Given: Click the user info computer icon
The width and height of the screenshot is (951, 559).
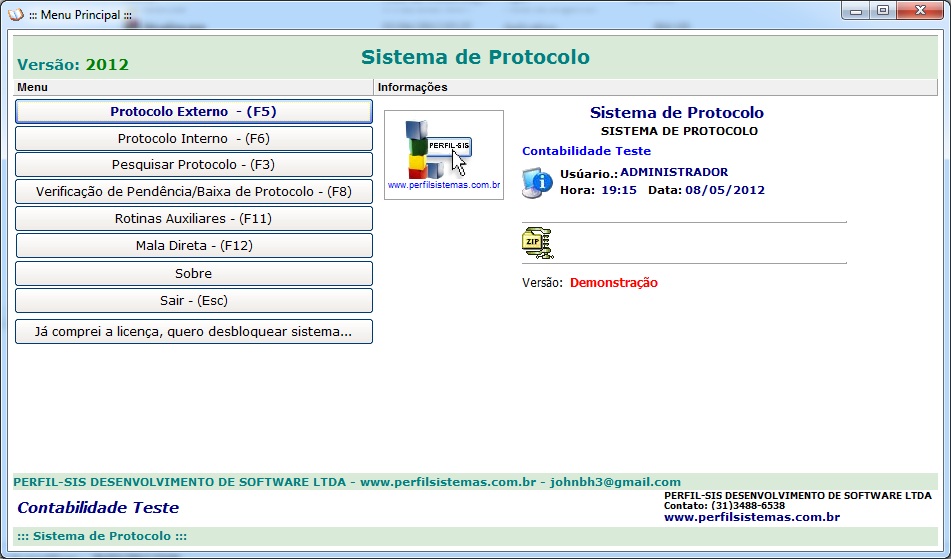Looking at the screenshot, I should tap(537, 182).
